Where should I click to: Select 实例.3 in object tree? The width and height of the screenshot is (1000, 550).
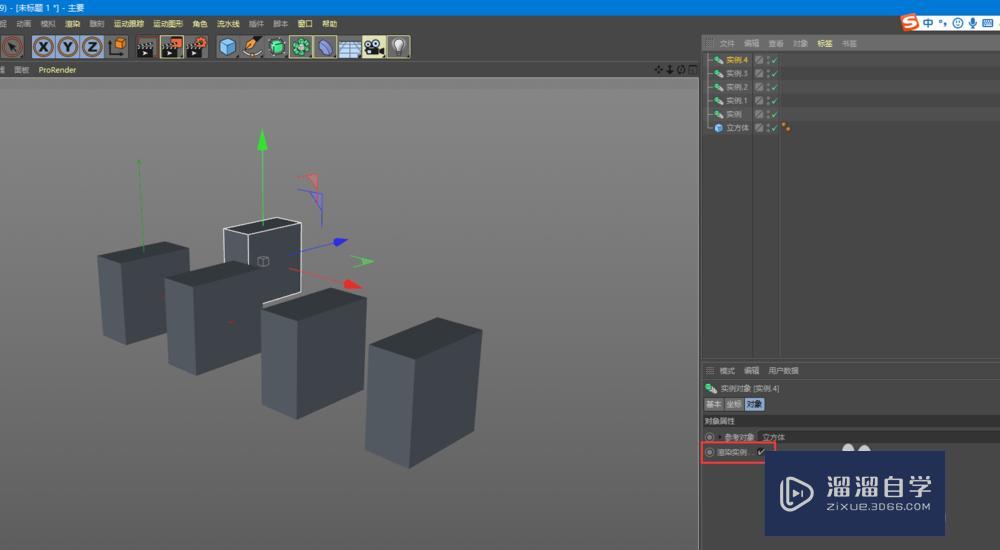click(x=737, y=73)
